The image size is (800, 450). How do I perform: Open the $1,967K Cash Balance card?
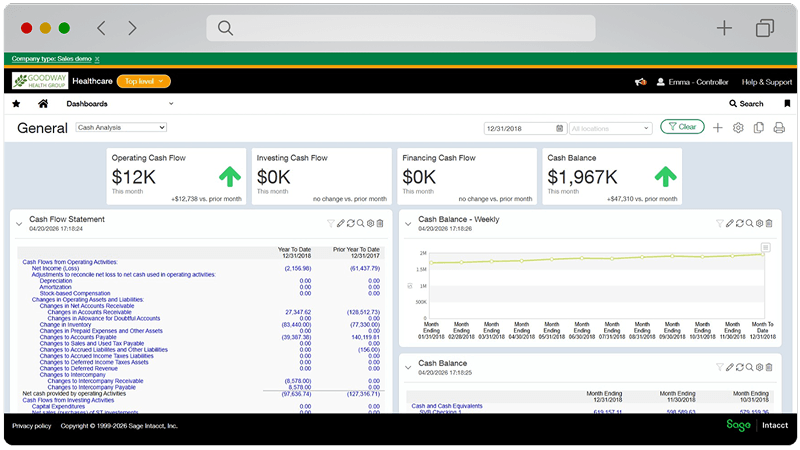(x=612, y=177)
